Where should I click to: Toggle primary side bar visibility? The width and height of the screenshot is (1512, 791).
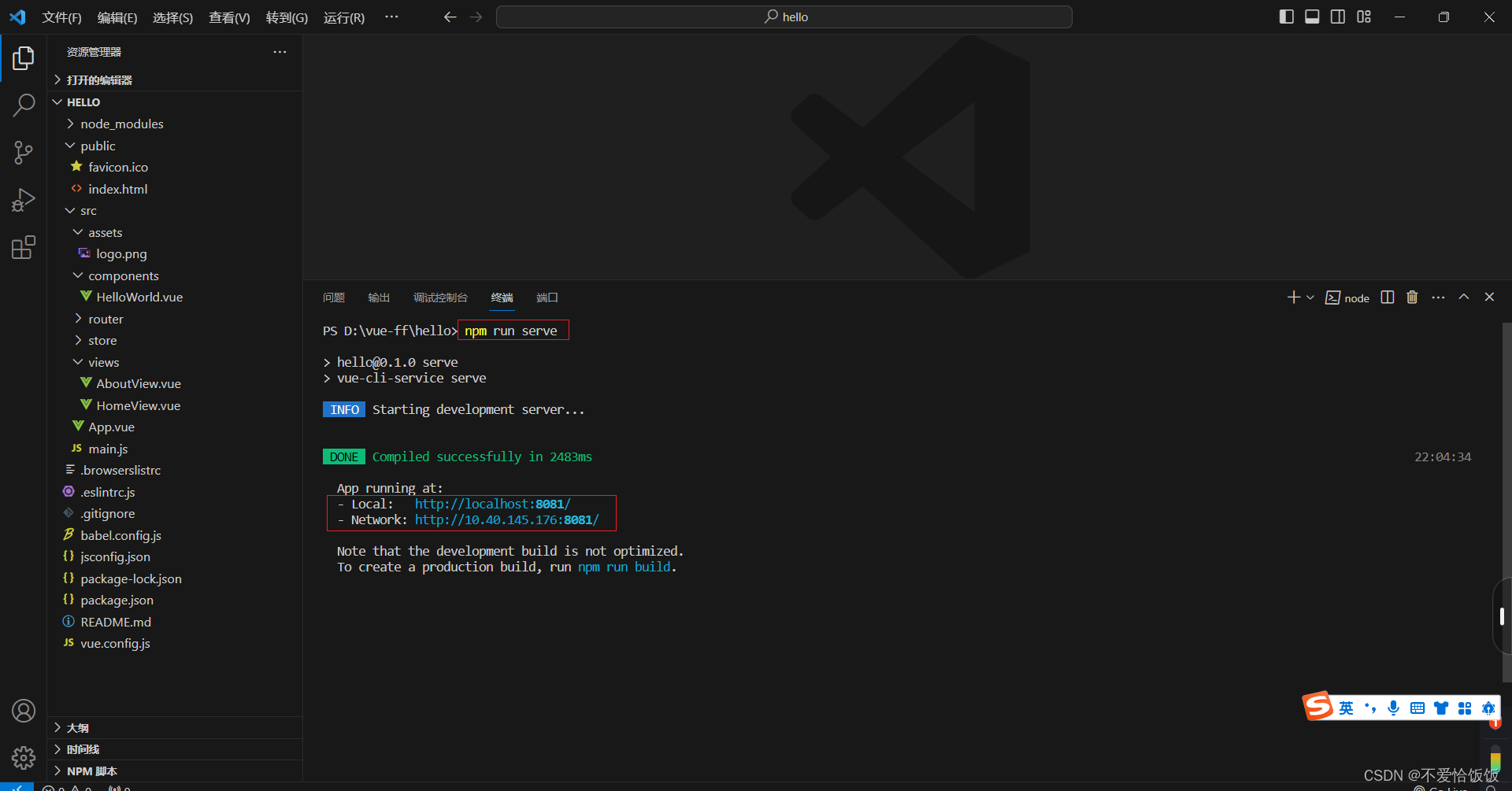1287,17
